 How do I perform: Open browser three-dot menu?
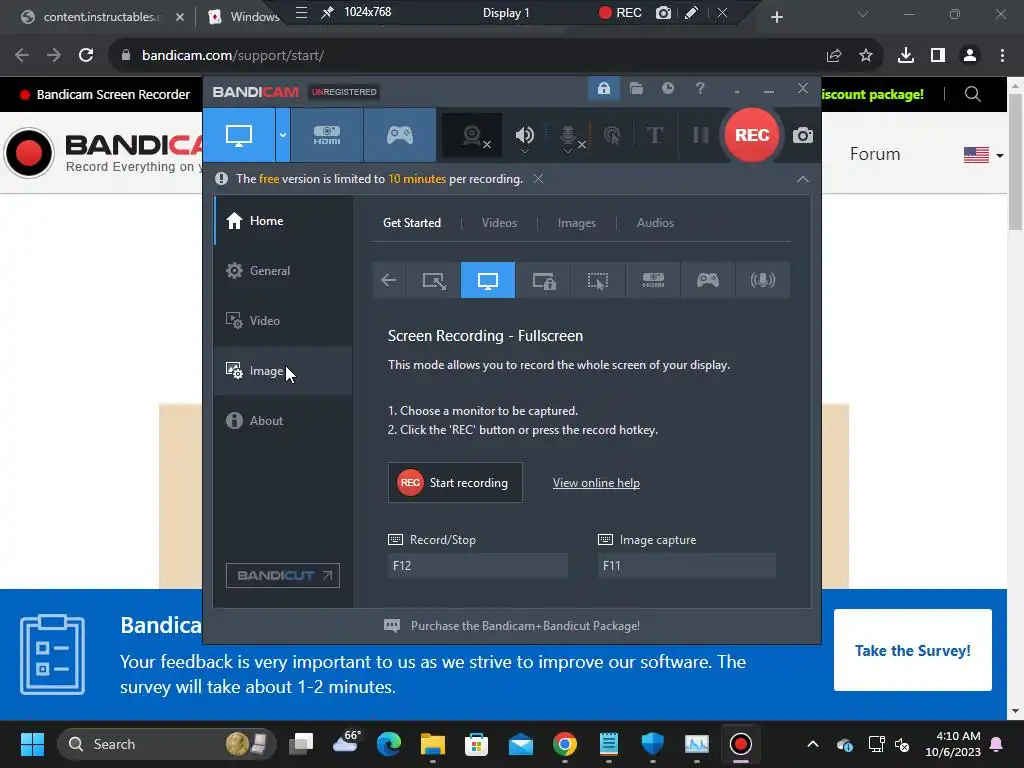tap(1002, 56)
